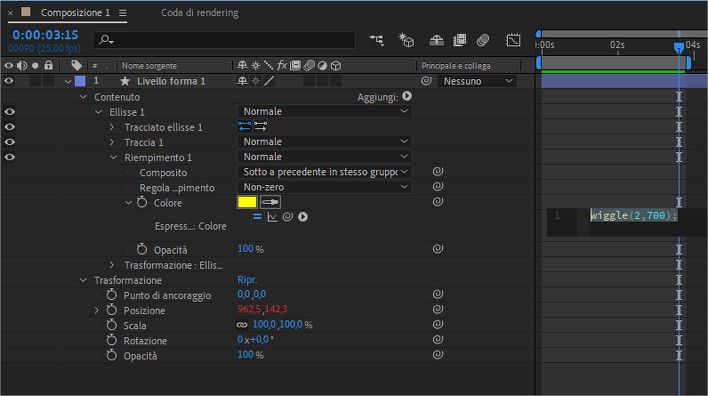This screenshot has width=708, height=396.
Task: Click the pick whip on the Posizione row
Action: (438, 309)
